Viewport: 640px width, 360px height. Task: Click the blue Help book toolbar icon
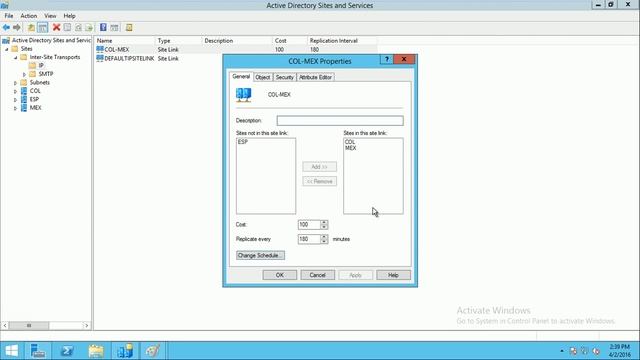point(103,27)
